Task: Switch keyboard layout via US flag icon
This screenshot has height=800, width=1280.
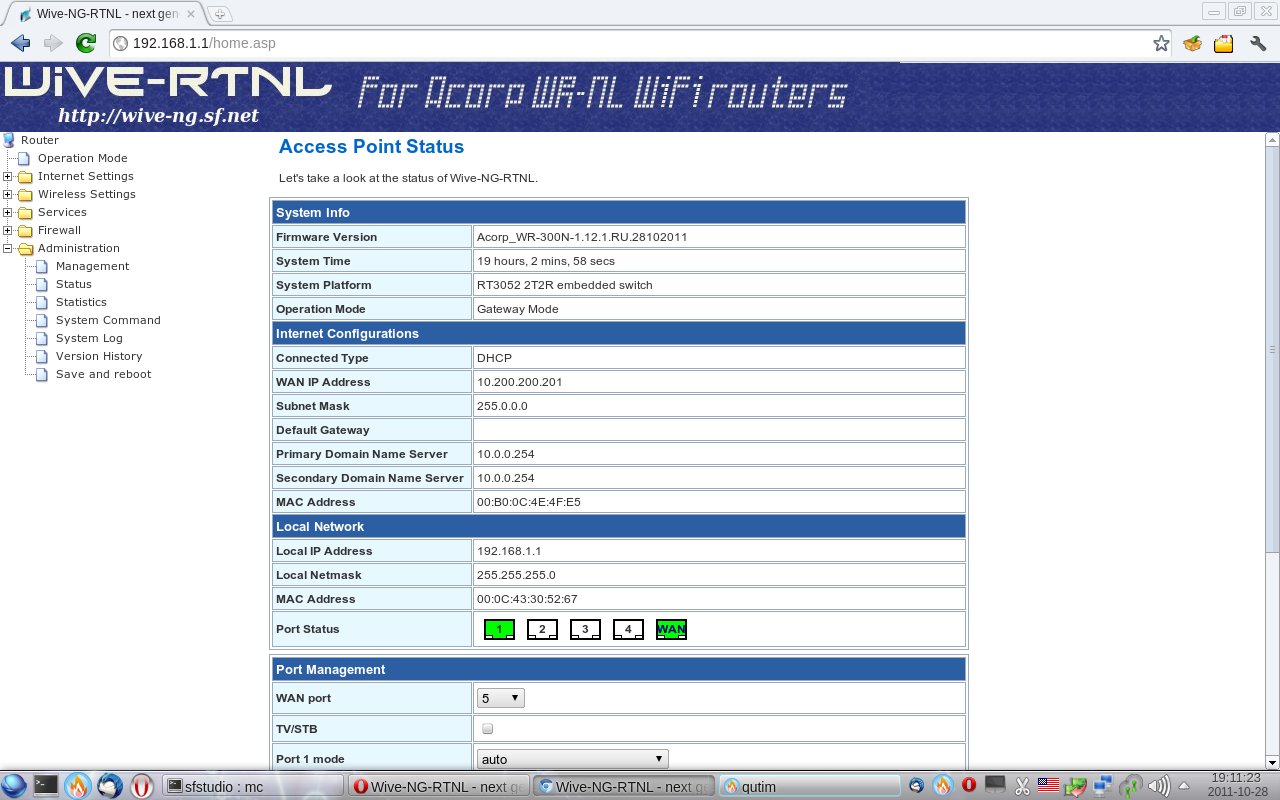Action: click(x=1048, y=786)
